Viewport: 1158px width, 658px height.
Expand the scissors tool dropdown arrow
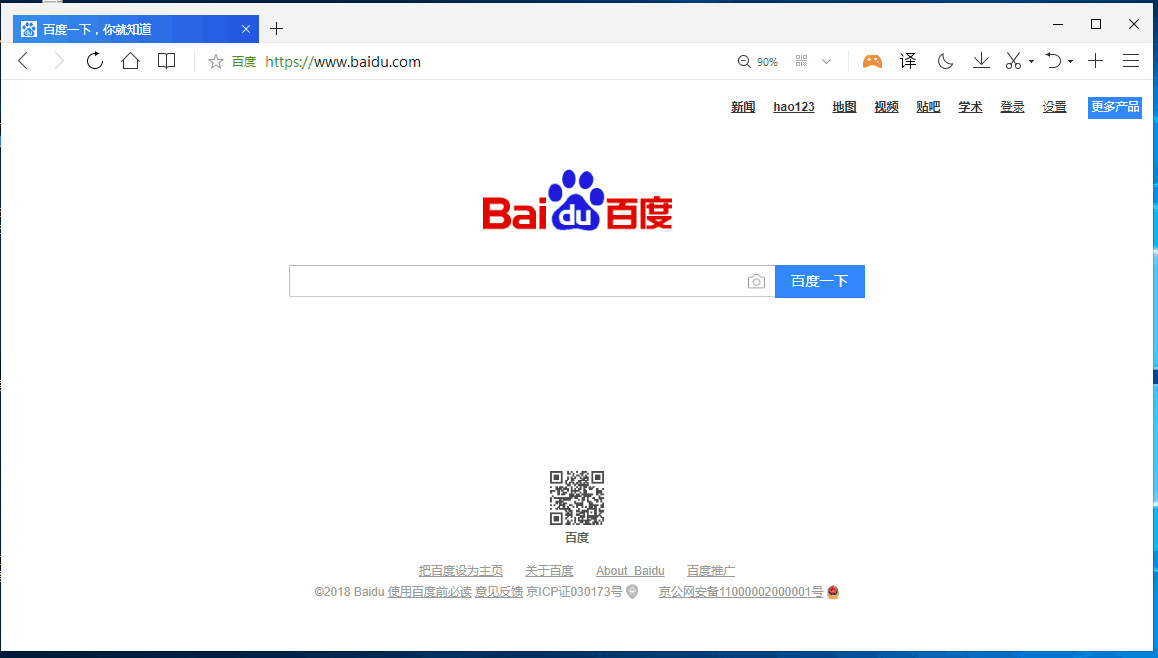tap(1032, 62)
